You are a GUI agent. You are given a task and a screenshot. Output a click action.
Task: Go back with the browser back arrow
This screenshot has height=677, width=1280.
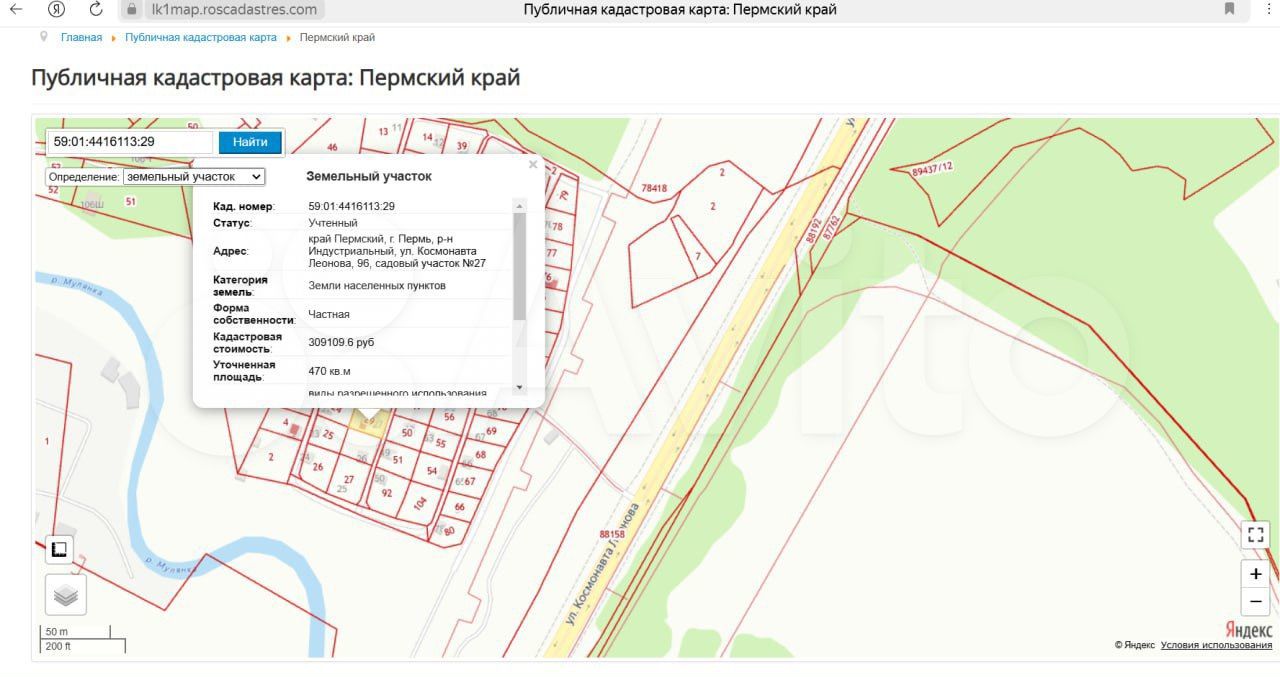point(15,9)
